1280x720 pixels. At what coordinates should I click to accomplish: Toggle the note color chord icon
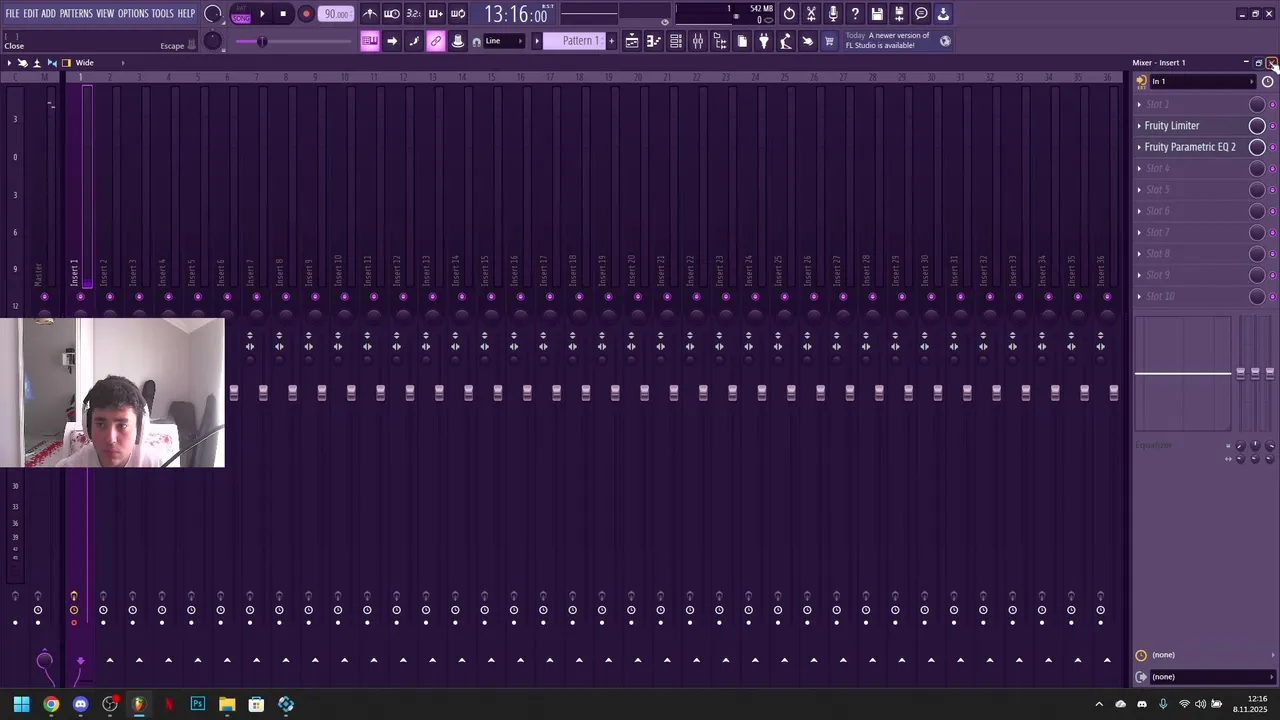click(x=414, y=41)
